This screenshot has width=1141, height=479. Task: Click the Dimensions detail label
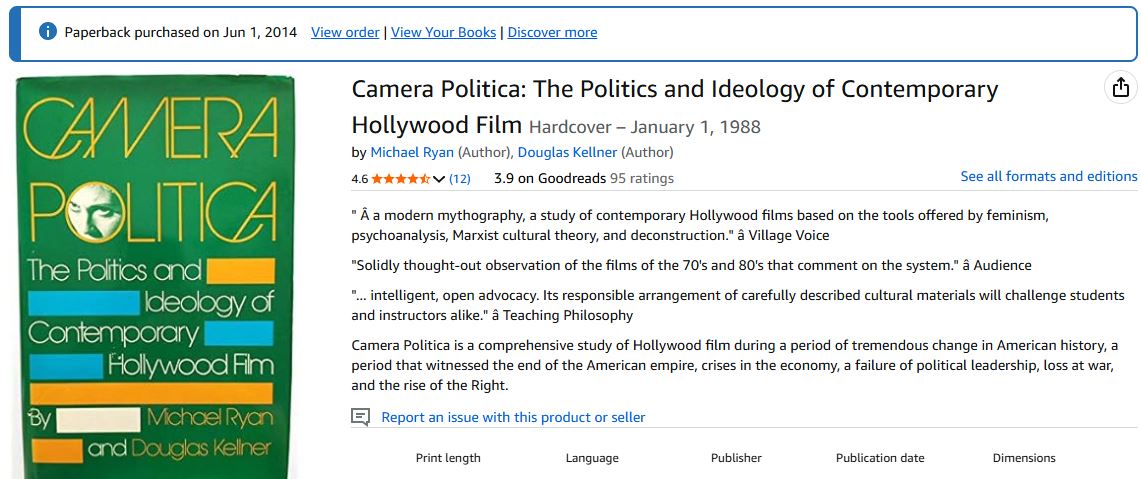click(1024, 458)
